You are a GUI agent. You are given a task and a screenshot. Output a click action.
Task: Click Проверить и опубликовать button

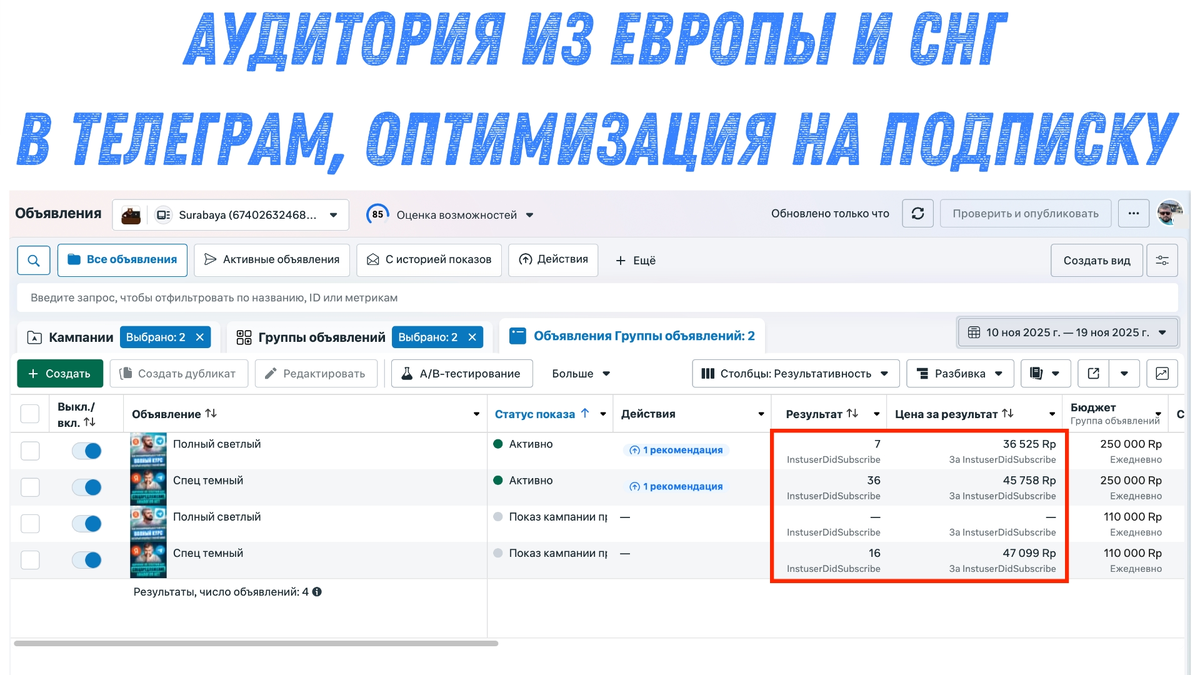click(1025, 214)
